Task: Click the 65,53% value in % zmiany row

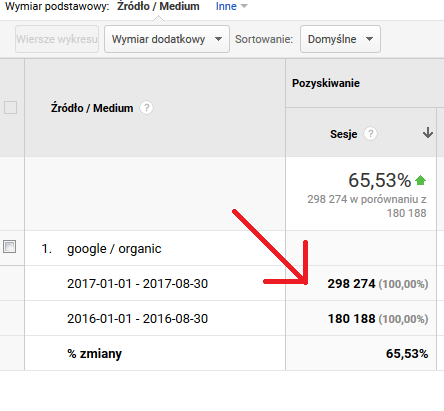Action: [x=407, y=354]
